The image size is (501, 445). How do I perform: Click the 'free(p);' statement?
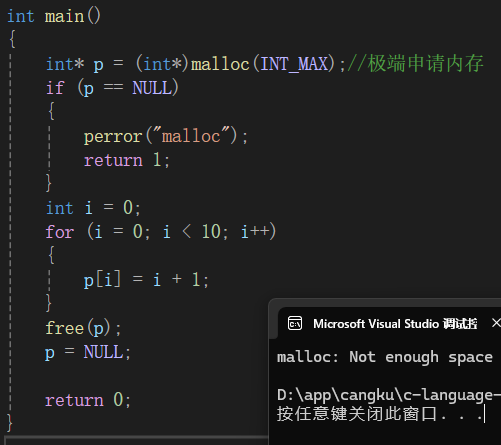pos(83,327)
